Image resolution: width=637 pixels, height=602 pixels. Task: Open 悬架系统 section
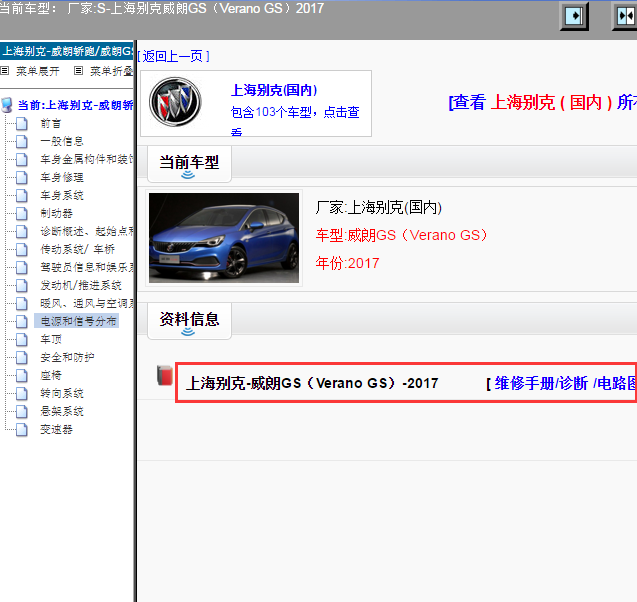click(62, 411)
